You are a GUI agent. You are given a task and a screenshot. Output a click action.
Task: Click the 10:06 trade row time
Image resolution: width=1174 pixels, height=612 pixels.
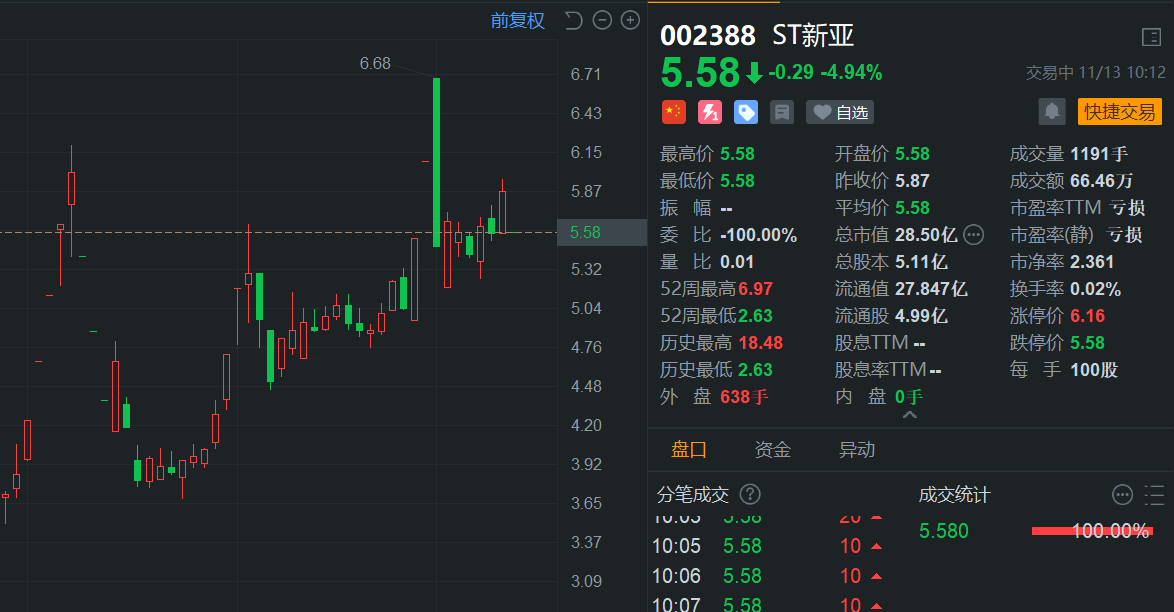pyautogui.click(x=676, y=576)
